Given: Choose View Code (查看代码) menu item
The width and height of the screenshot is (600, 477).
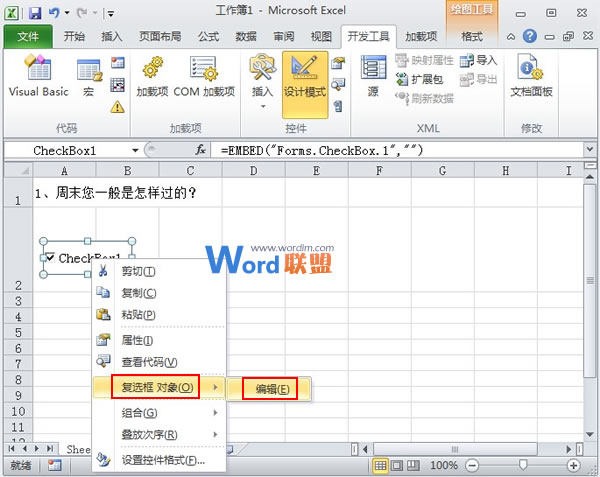Looking at the screenshot, I should (159, 361).
